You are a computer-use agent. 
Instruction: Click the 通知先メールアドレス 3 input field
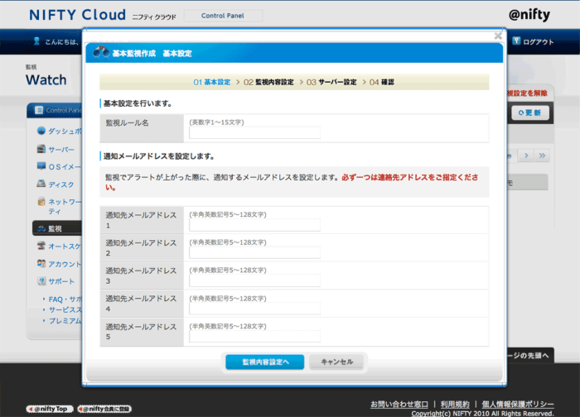(254, 280)
